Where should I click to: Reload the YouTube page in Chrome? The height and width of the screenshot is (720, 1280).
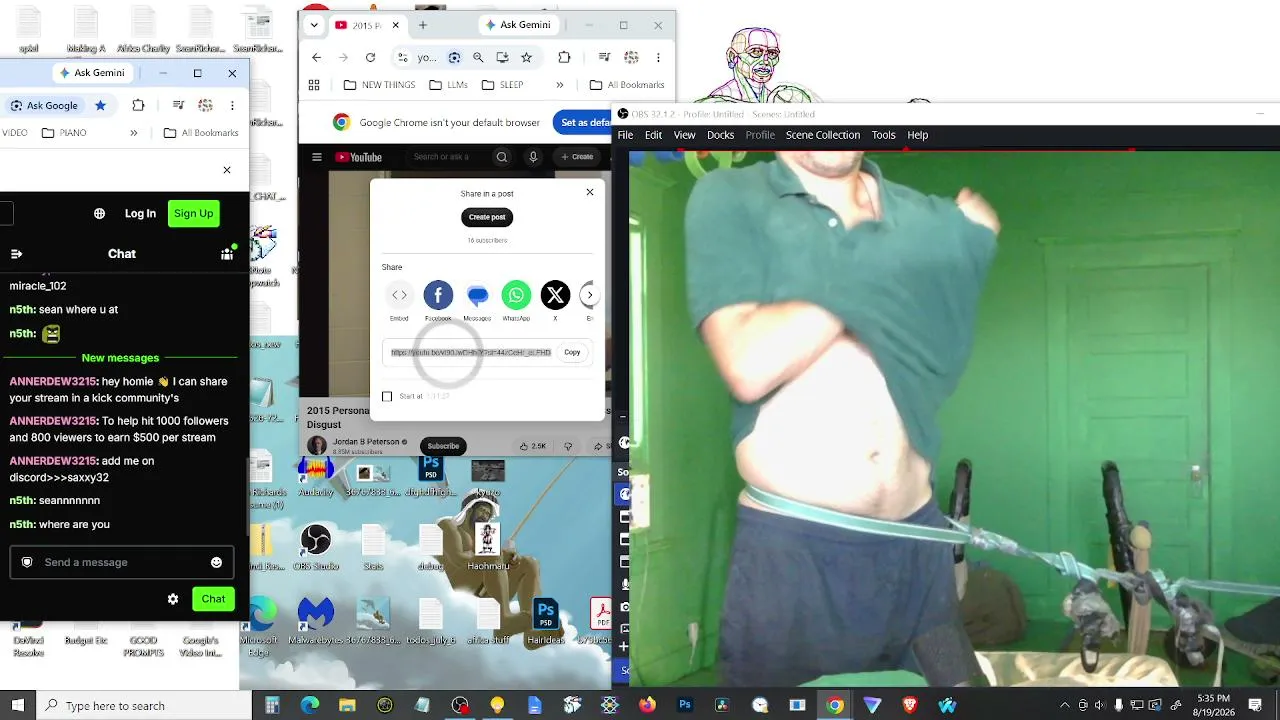pyautogui.click(x=370, y=58)
